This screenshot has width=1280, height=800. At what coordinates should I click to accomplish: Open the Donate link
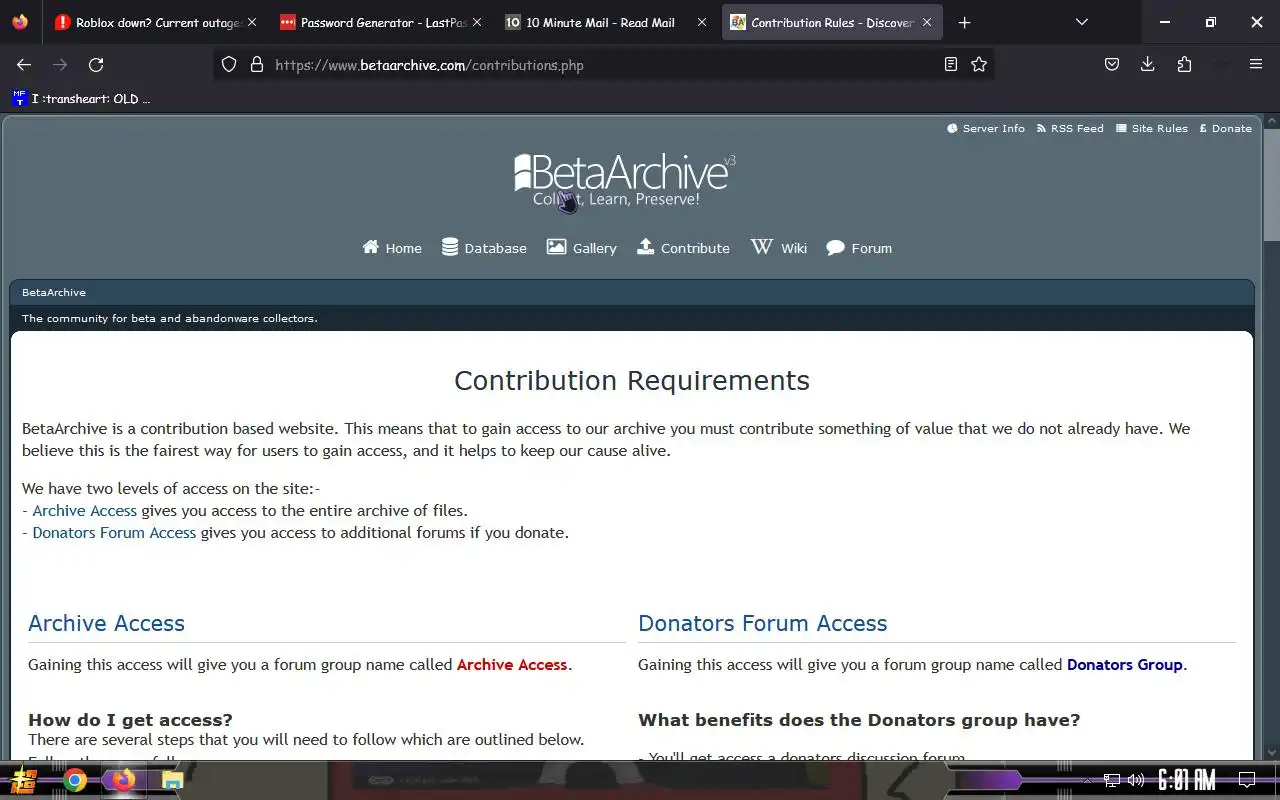click(x=1225, y=128)
